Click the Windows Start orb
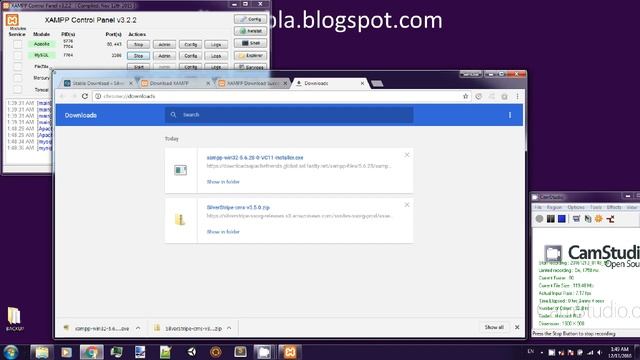This screenshot has height=360, width=640. (x=11, y=352)
